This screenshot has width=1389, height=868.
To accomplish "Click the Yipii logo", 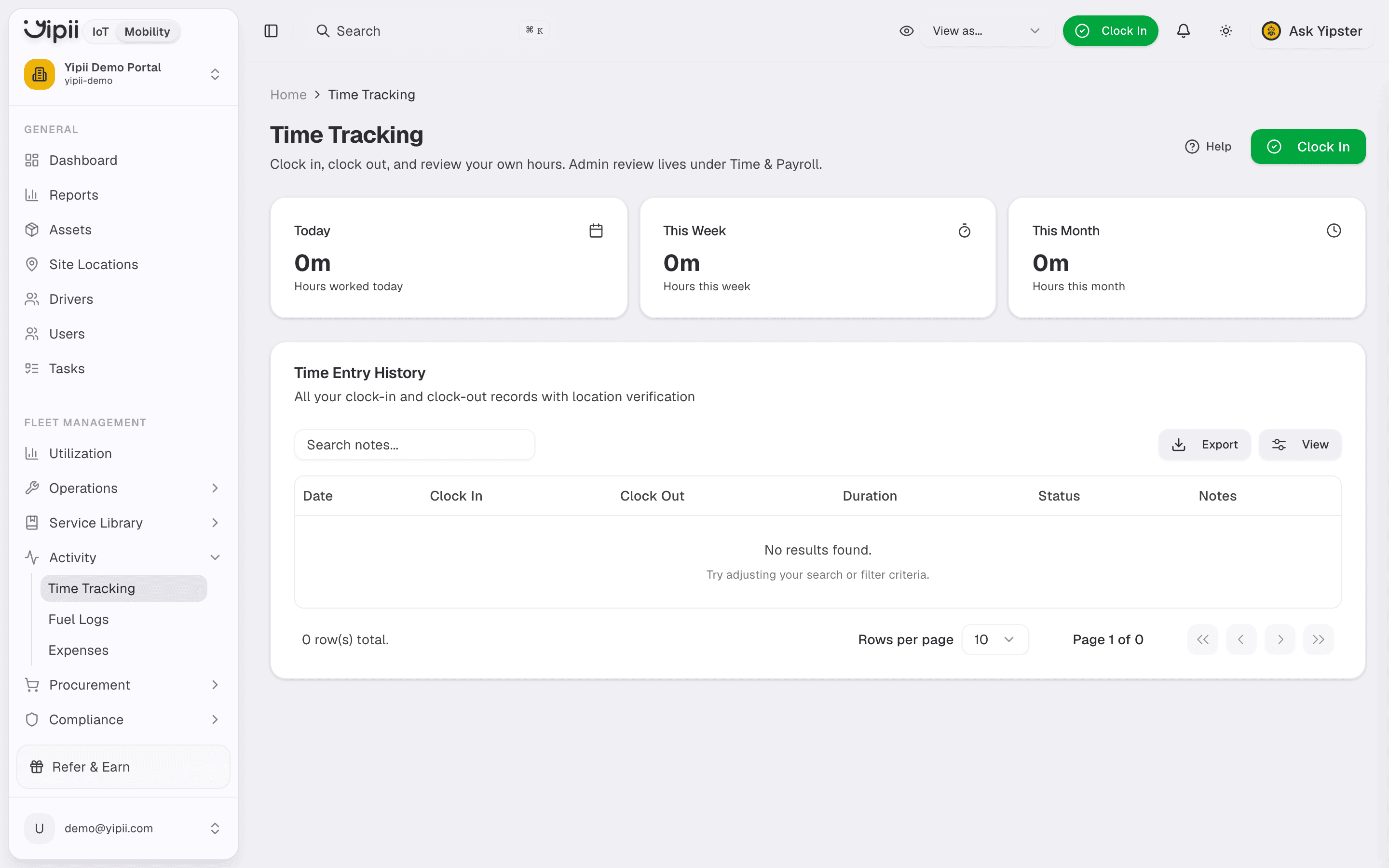I will point(51,30).
